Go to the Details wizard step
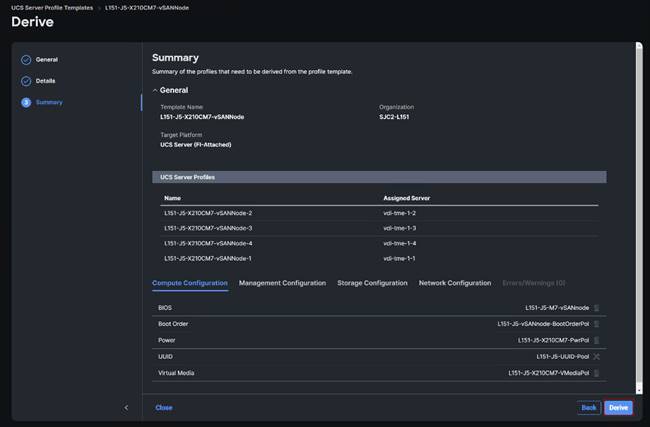650x427 pixels. [45, 81]
